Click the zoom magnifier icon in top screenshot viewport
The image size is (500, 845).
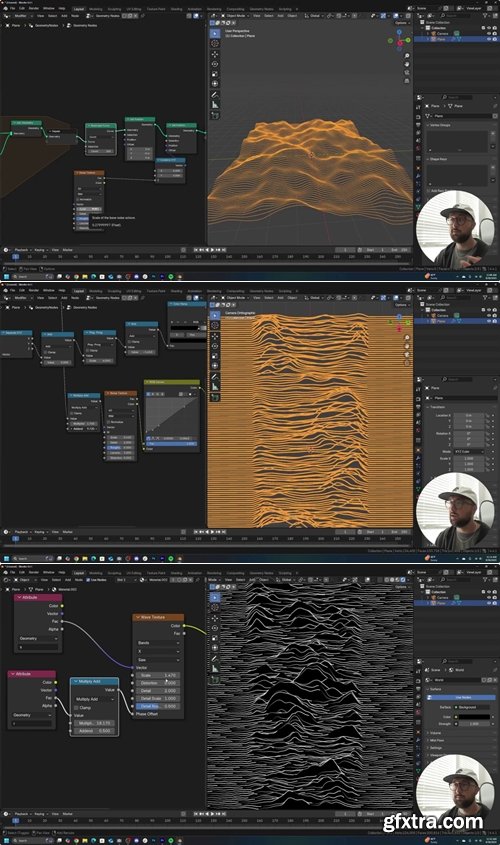(407, 56)
